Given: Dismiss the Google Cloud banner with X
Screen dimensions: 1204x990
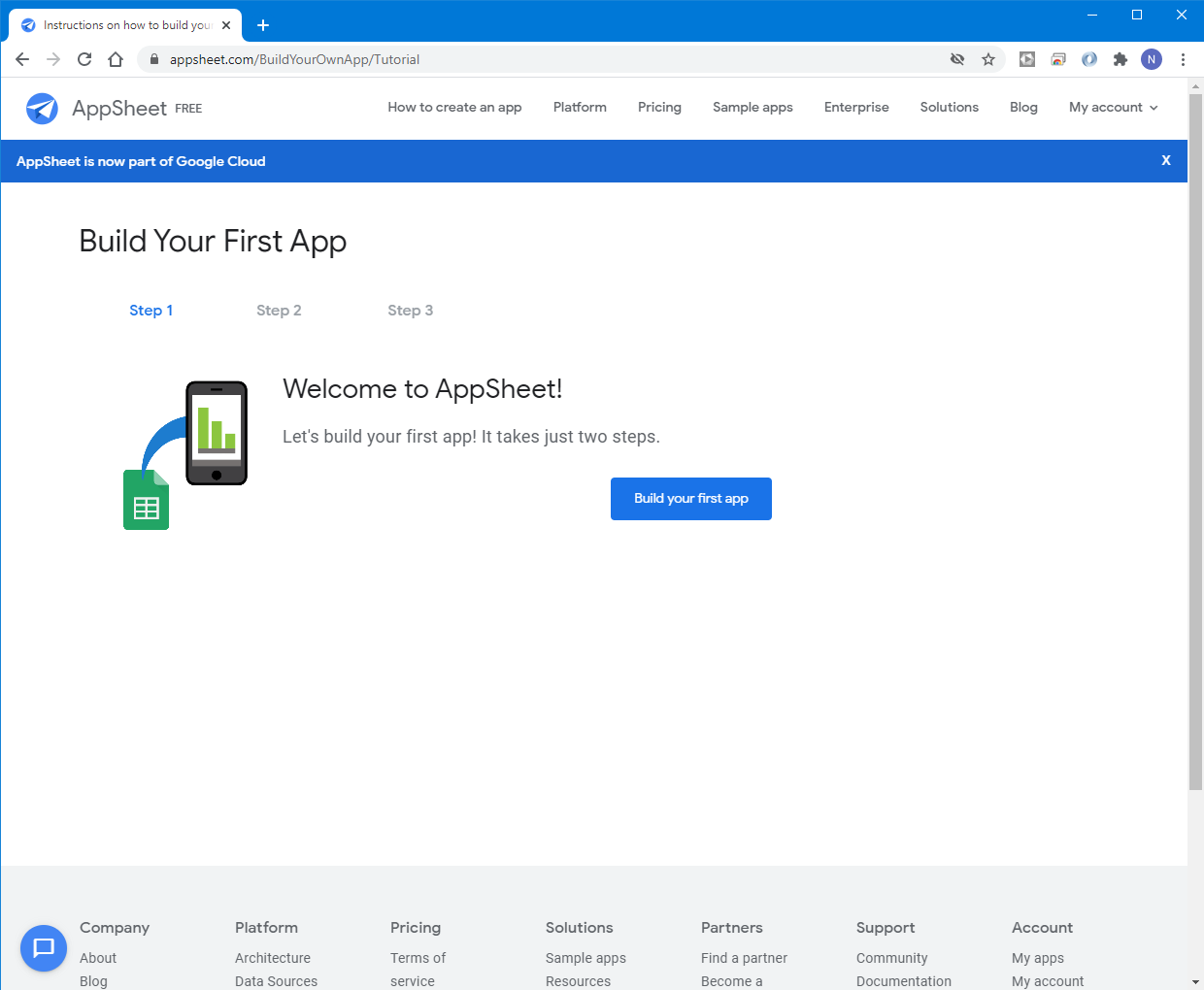Looking at the screenshot, I should coord(1166,161).
